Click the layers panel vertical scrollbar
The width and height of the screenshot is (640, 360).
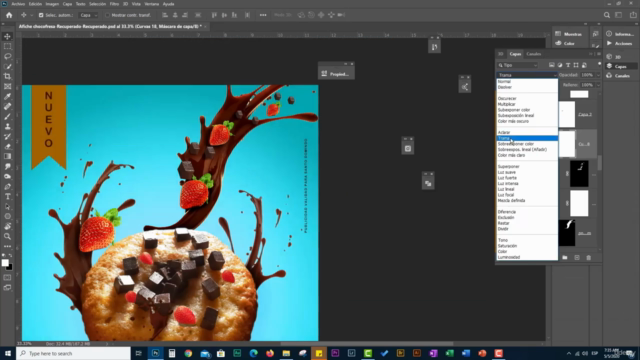click(x=600, y=163)
